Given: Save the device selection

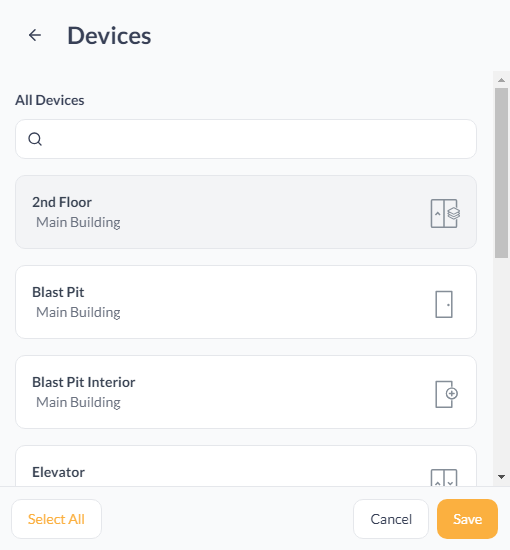Looking at the screenshot, I should tap(467, 519).
